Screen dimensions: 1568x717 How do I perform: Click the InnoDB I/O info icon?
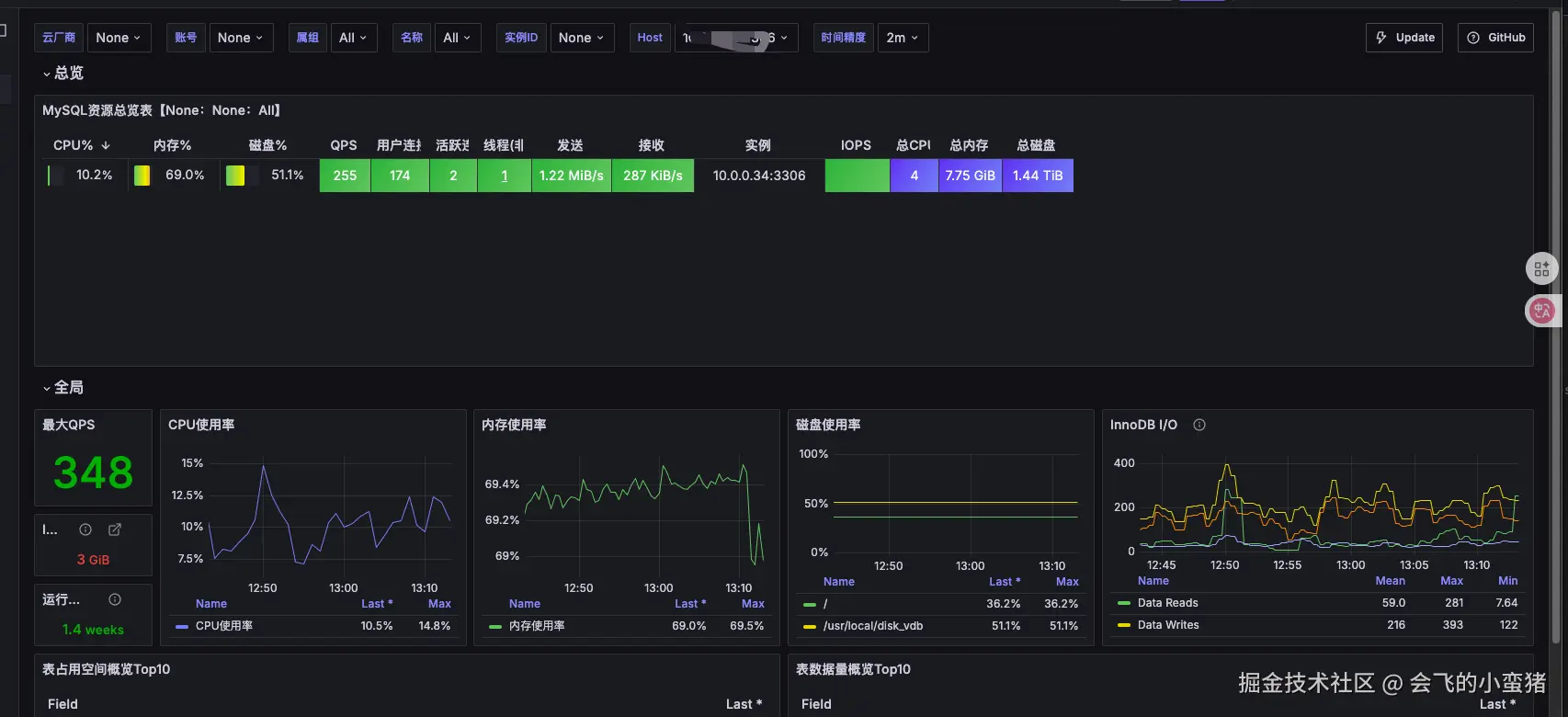pos(1199,425)
